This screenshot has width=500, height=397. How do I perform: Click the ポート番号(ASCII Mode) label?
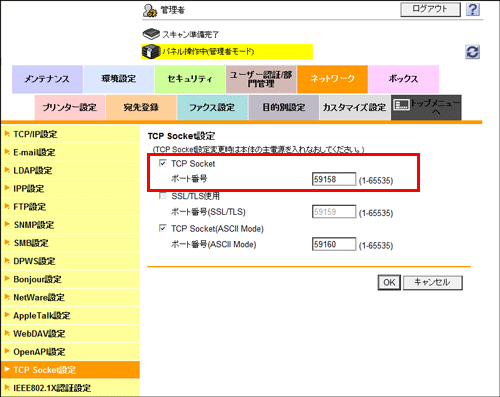[x=214, y=244]
